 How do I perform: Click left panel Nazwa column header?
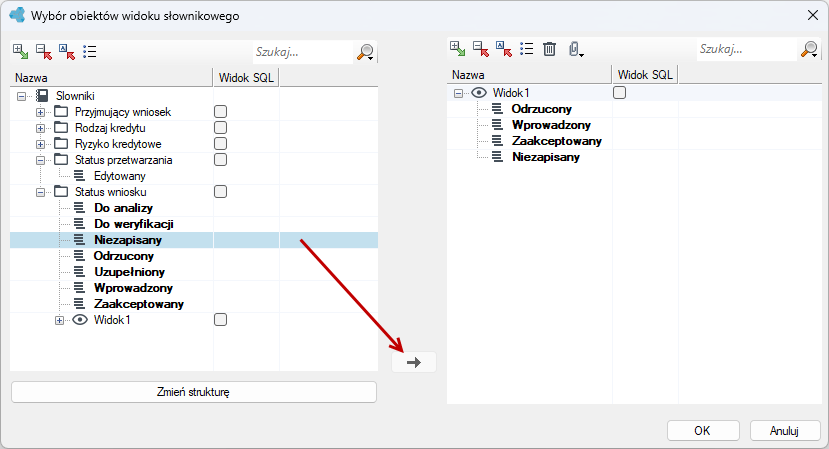click(111, 78)
